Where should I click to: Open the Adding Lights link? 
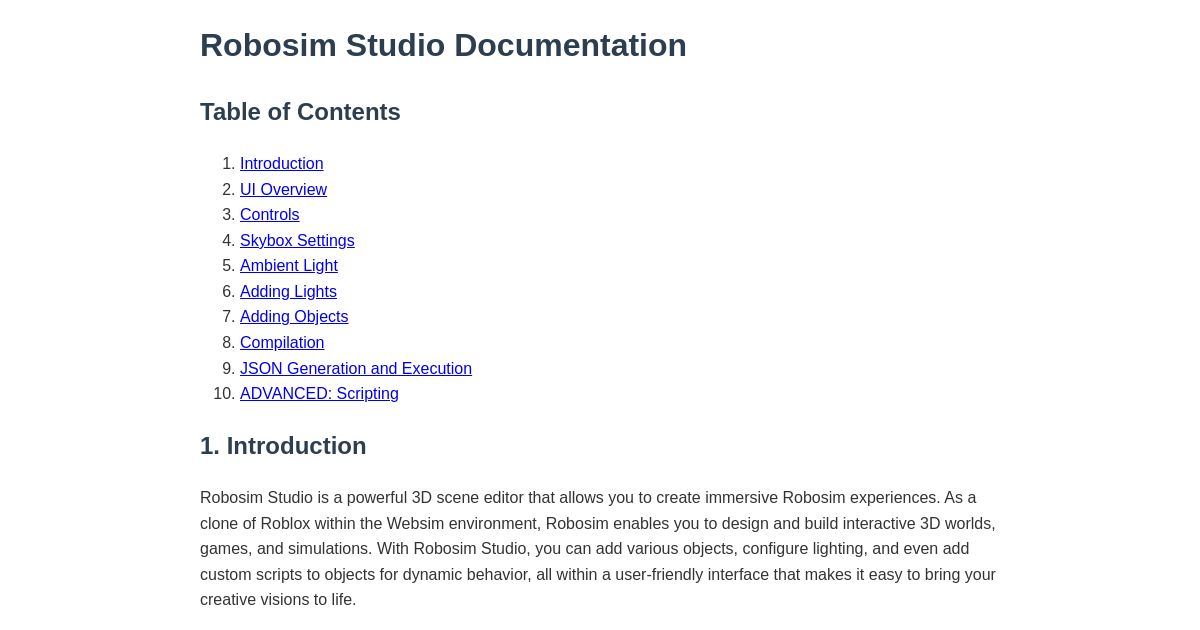pyautogui.click(x=288, y=291)
